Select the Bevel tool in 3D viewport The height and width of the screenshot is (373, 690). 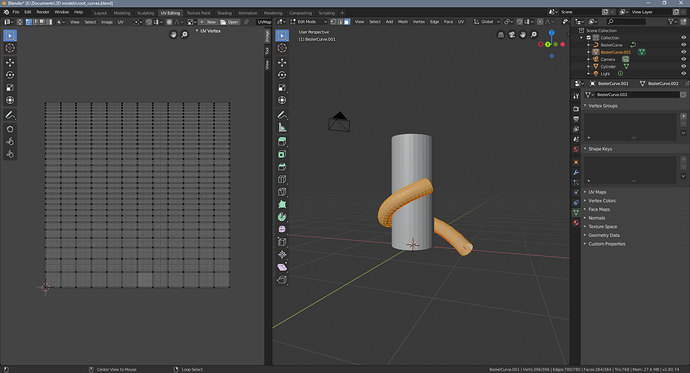[x=282, y=167]
